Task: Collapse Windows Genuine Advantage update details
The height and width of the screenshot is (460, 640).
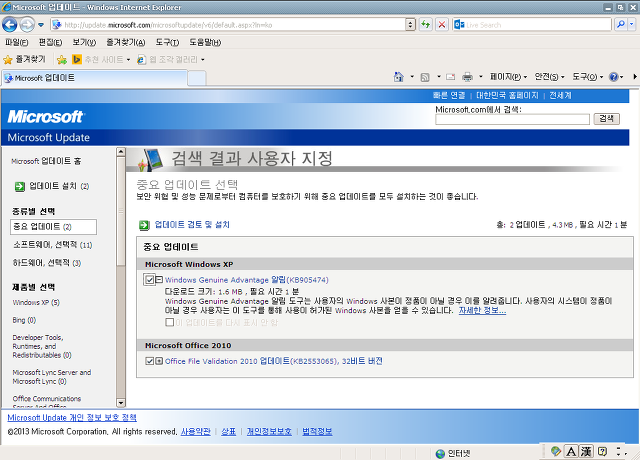Action: pos(159,280)
